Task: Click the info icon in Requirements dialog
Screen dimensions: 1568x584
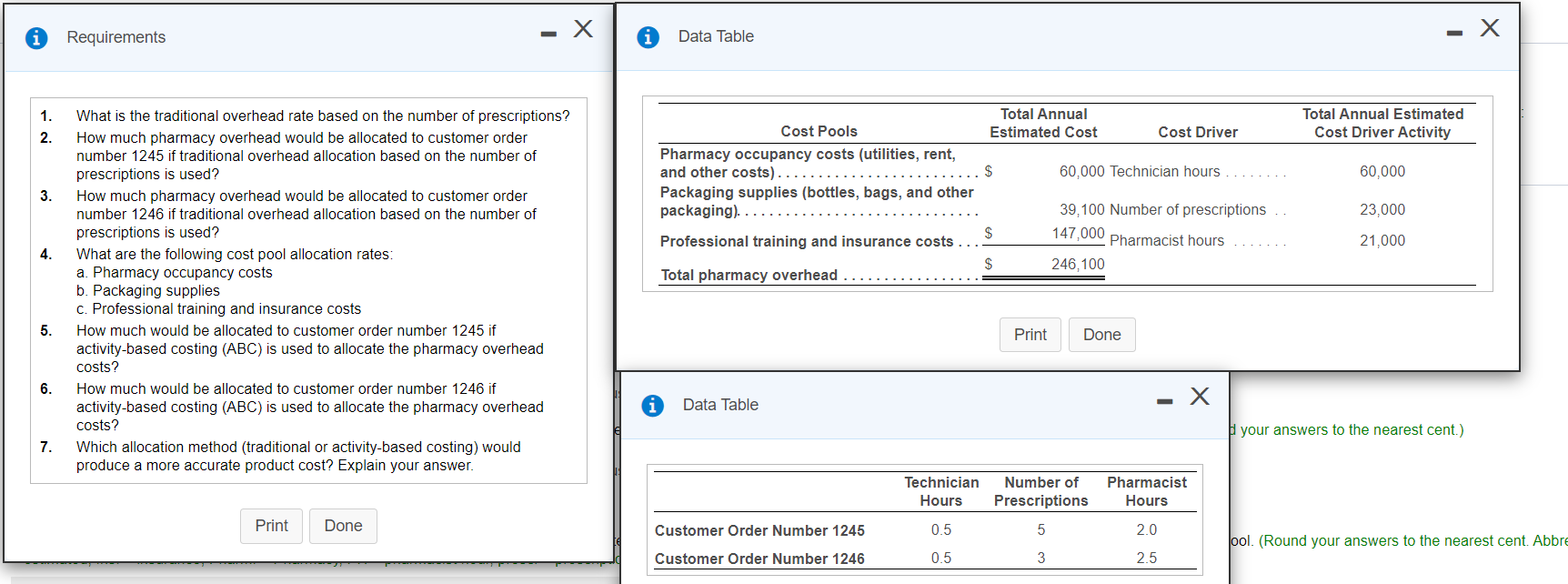Action: pyautogui.click(x=36, y=38)
